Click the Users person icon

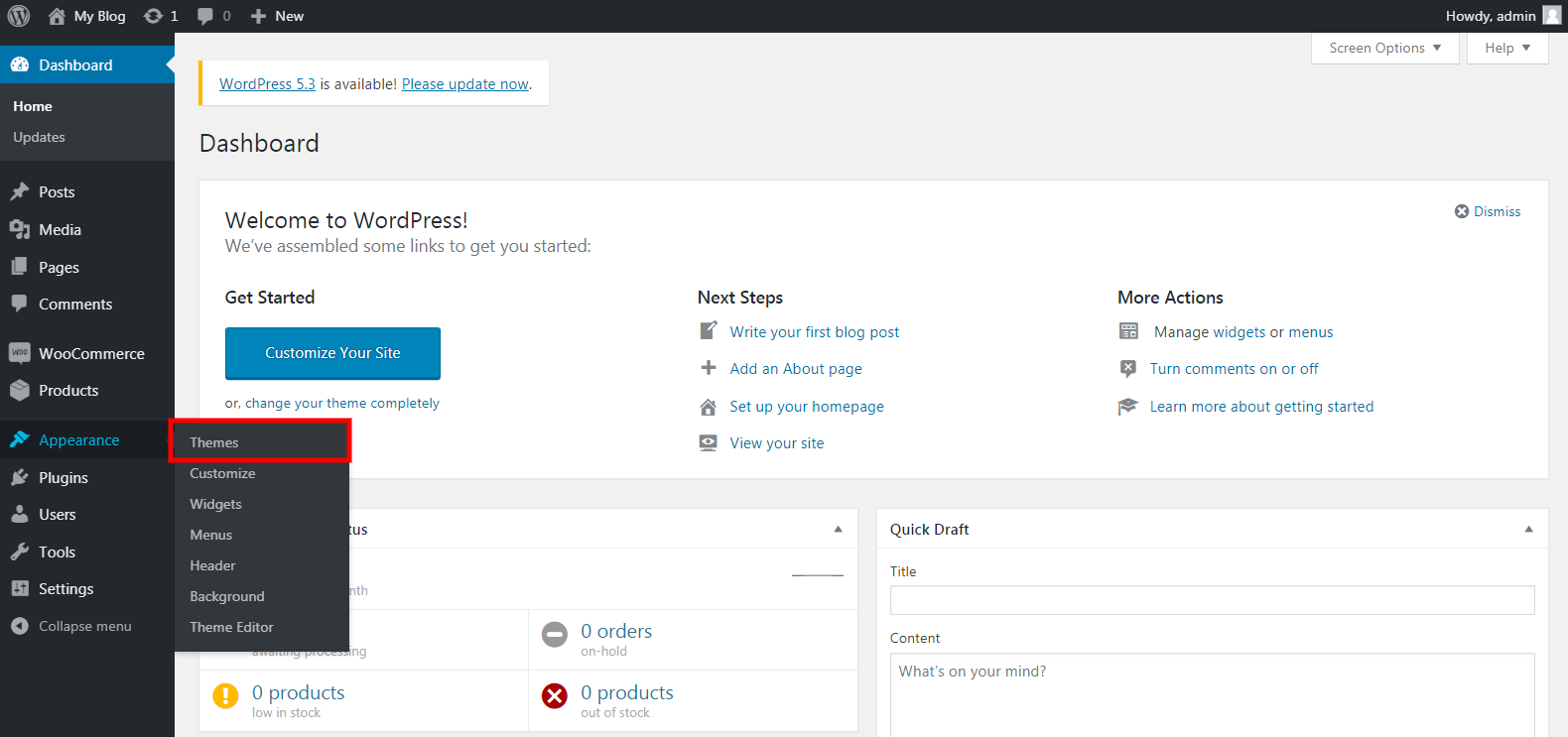(x=20, y=514)
